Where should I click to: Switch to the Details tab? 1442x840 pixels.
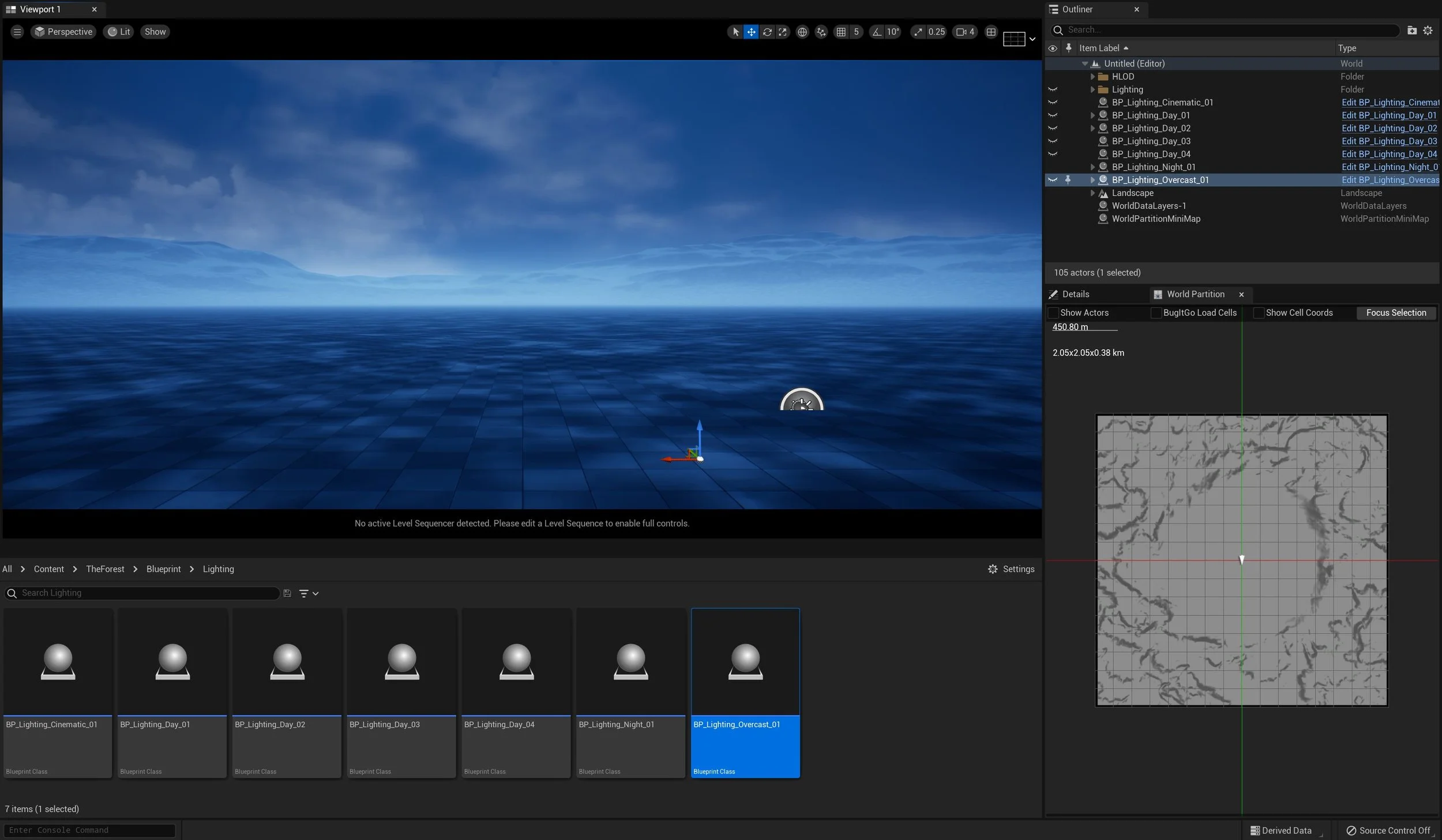1075,295
